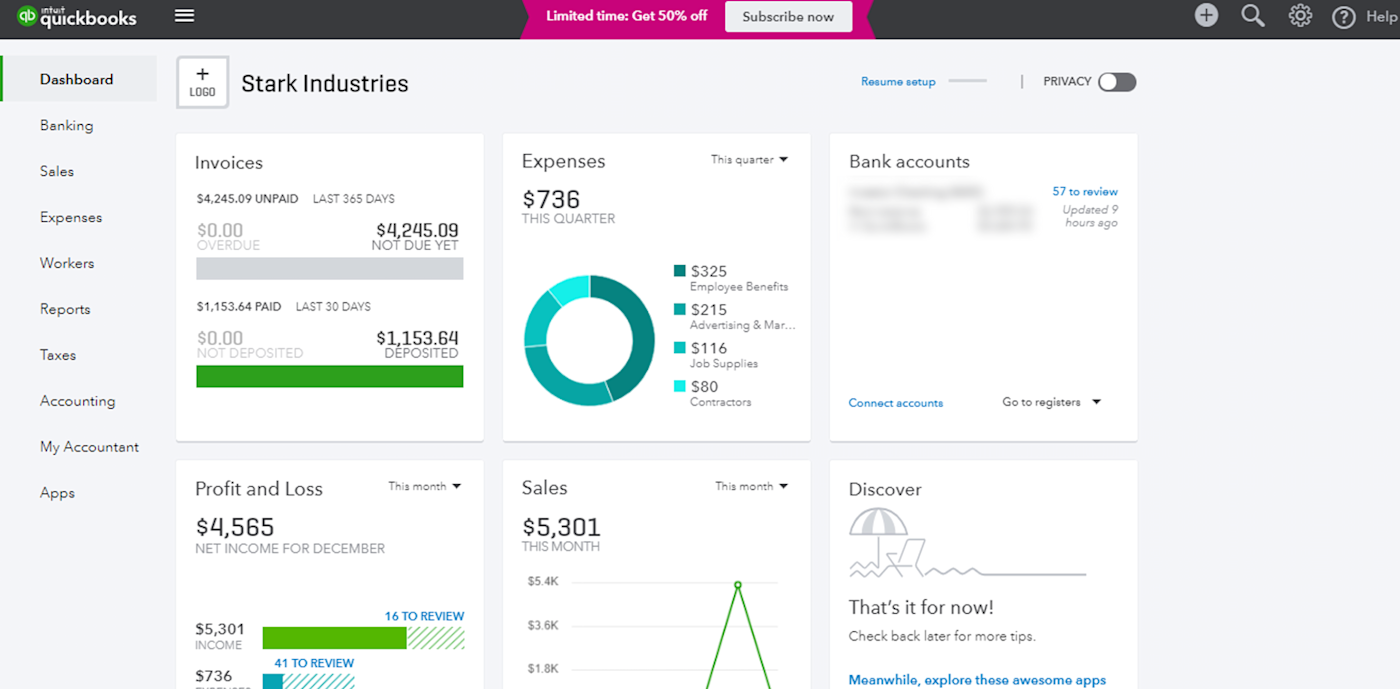Open the Expenses This quarter dropdown

tap(750, 159)
